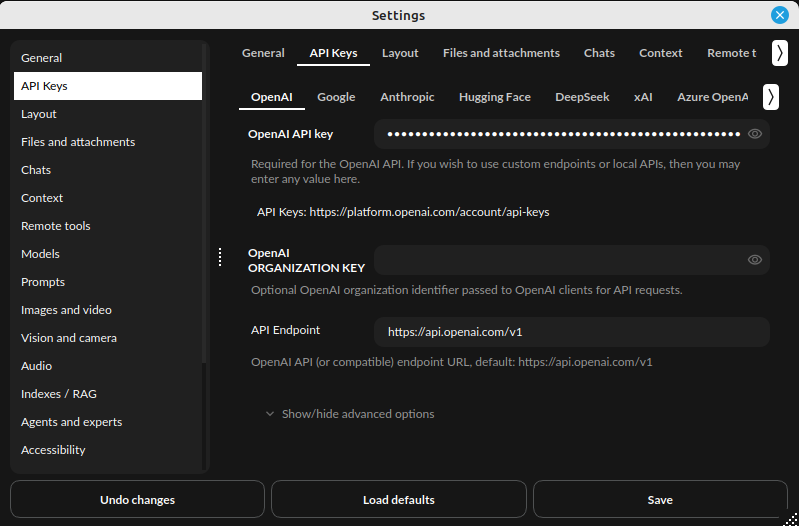The height and width of the screenshot is (526, 799).
Task: Open General section in sidebar
Action: 108,58
